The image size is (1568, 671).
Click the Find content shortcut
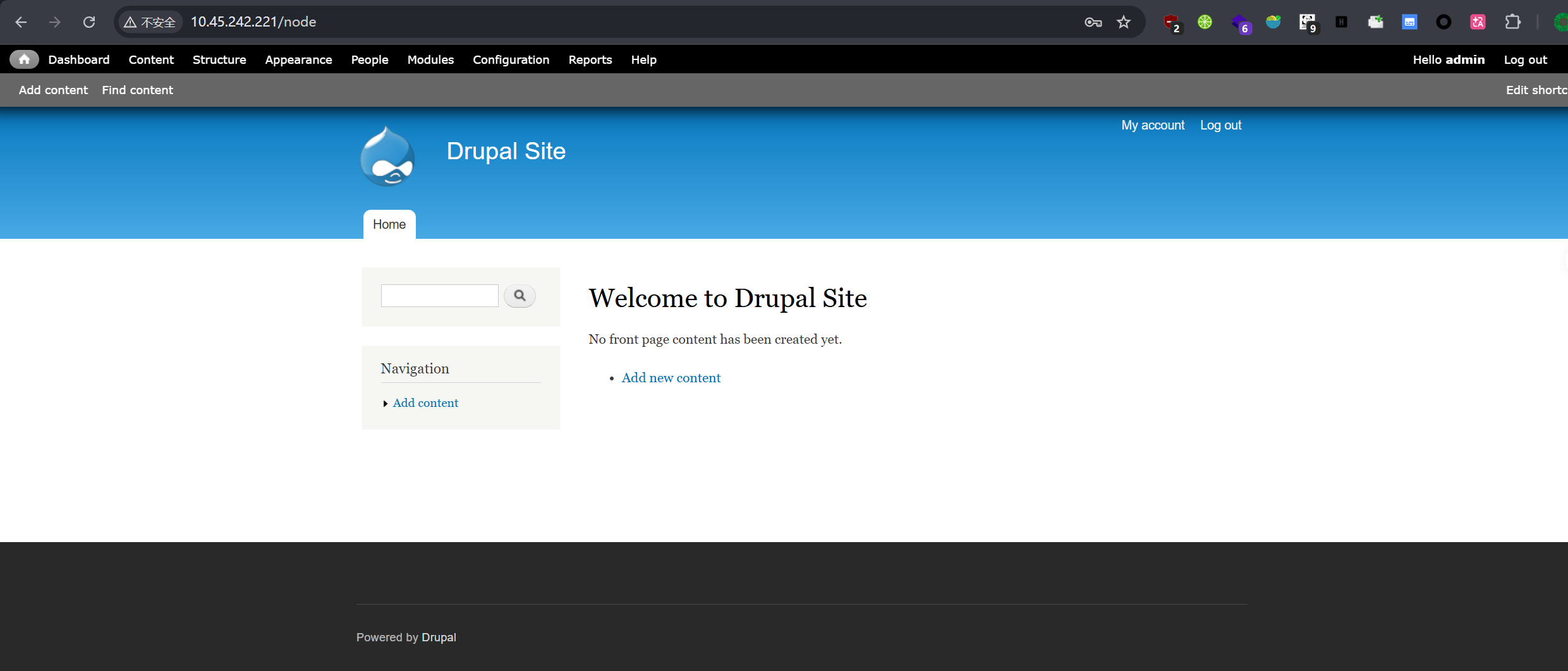coord(137,90)
